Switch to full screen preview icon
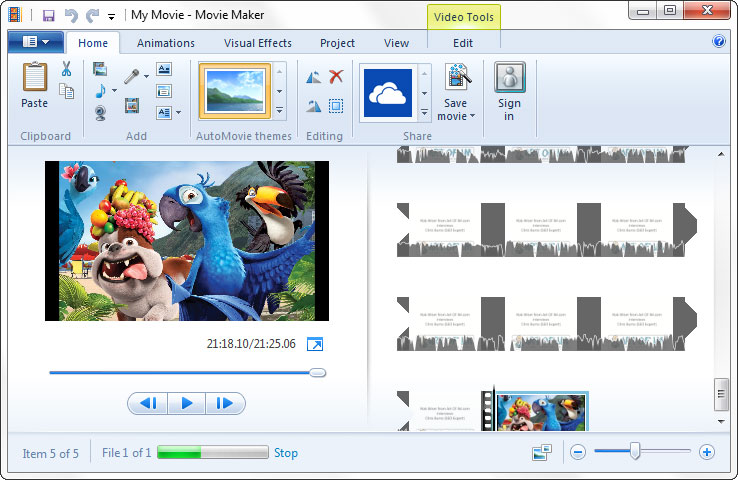The image size is (738, 480). (x=315, y=344)
